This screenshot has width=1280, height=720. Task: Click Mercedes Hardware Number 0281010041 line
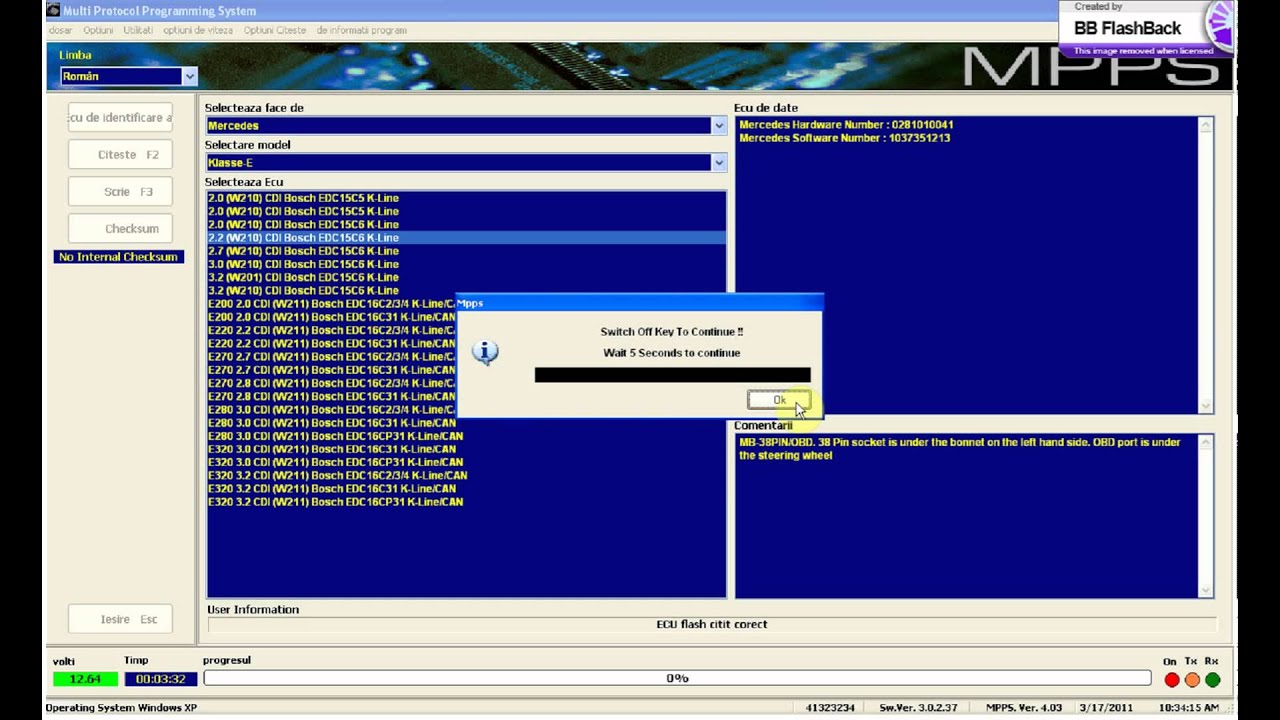tap(846, 125)
